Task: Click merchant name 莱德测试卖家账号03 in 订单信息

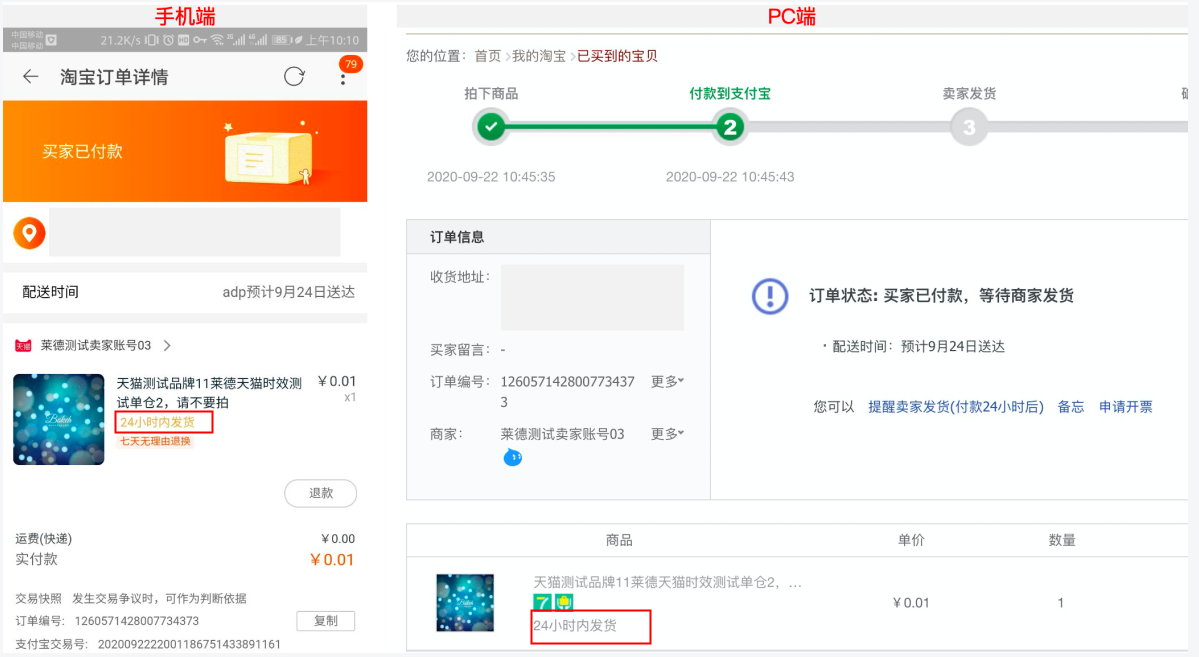Action: coord(562,434)
